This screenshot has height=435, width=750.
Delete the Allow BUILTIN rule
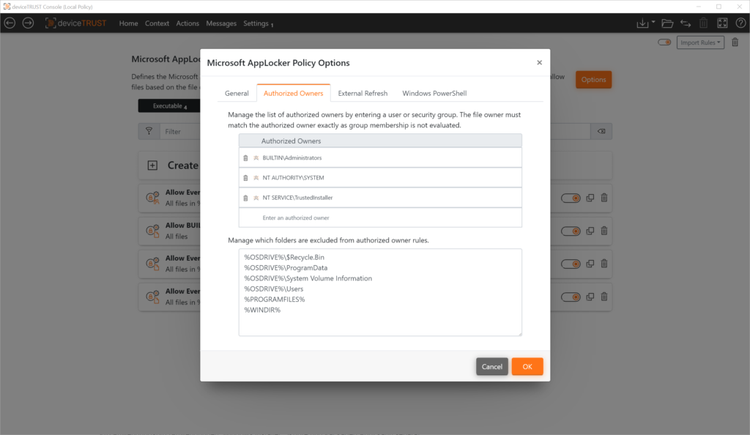604,231
